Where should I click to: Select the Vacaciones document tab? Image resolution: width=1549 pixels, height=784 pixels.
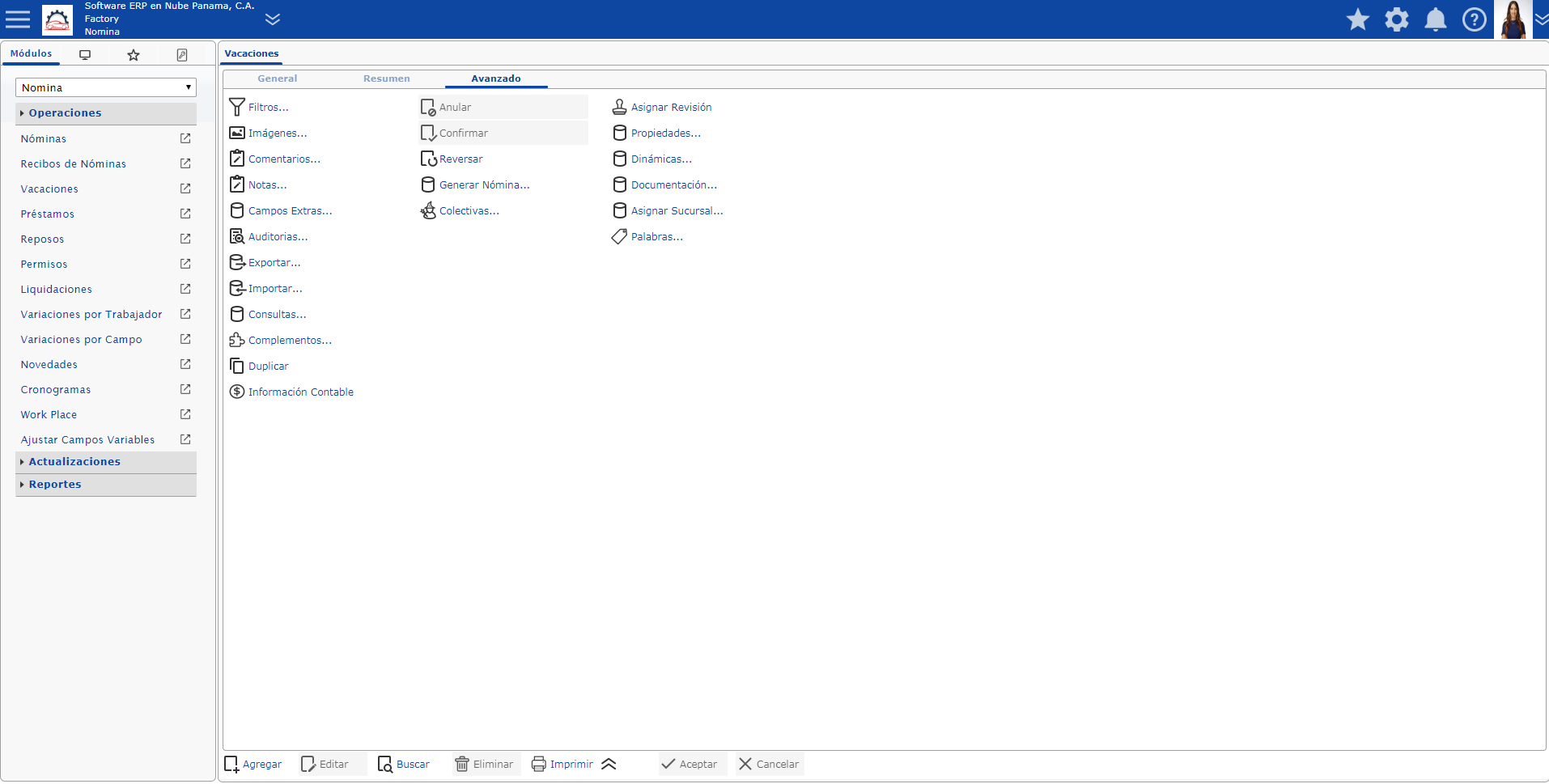coord(252,54)
